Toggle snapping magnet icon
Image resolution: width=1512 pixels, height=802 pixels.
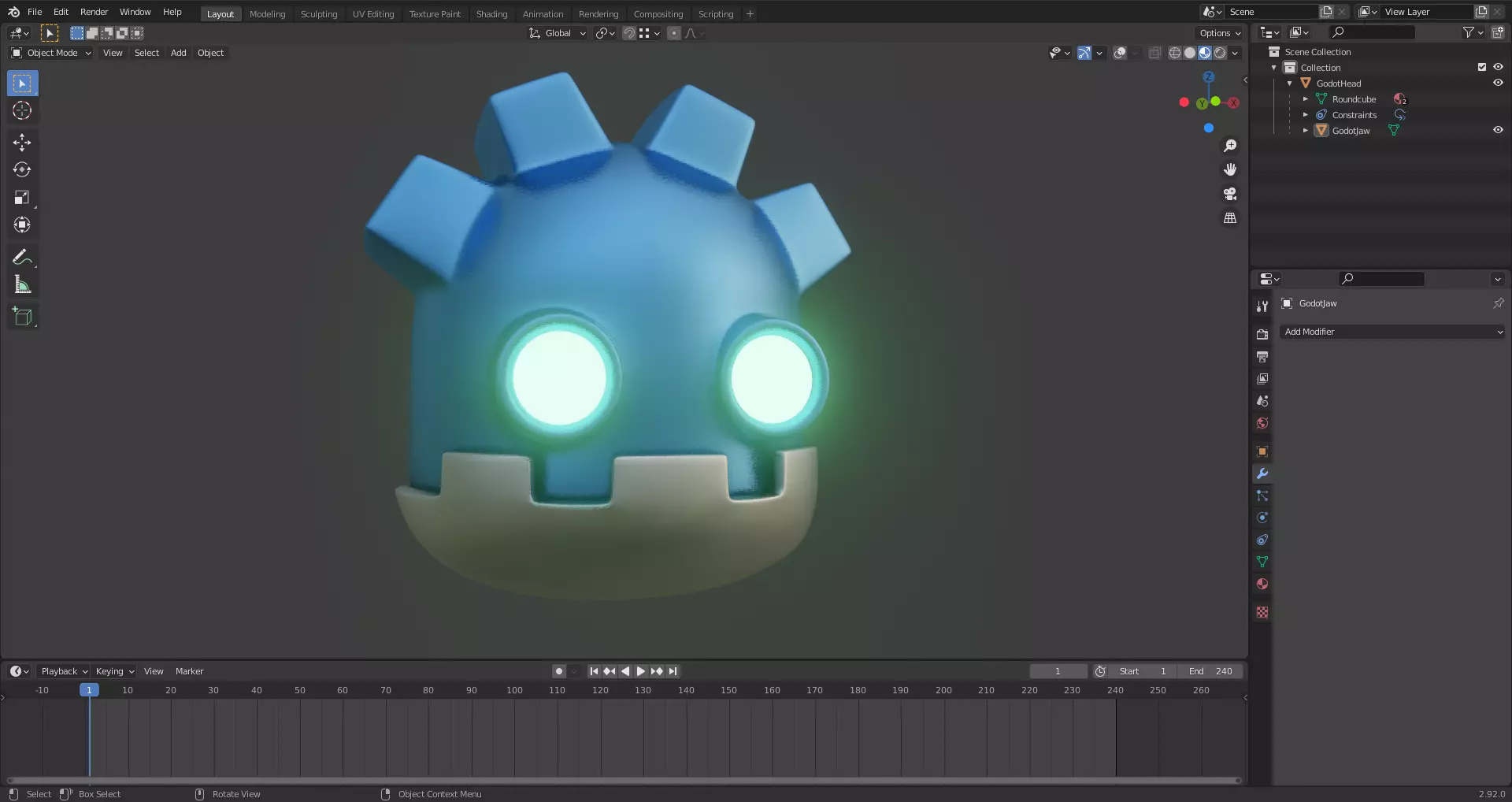(629, 33)
